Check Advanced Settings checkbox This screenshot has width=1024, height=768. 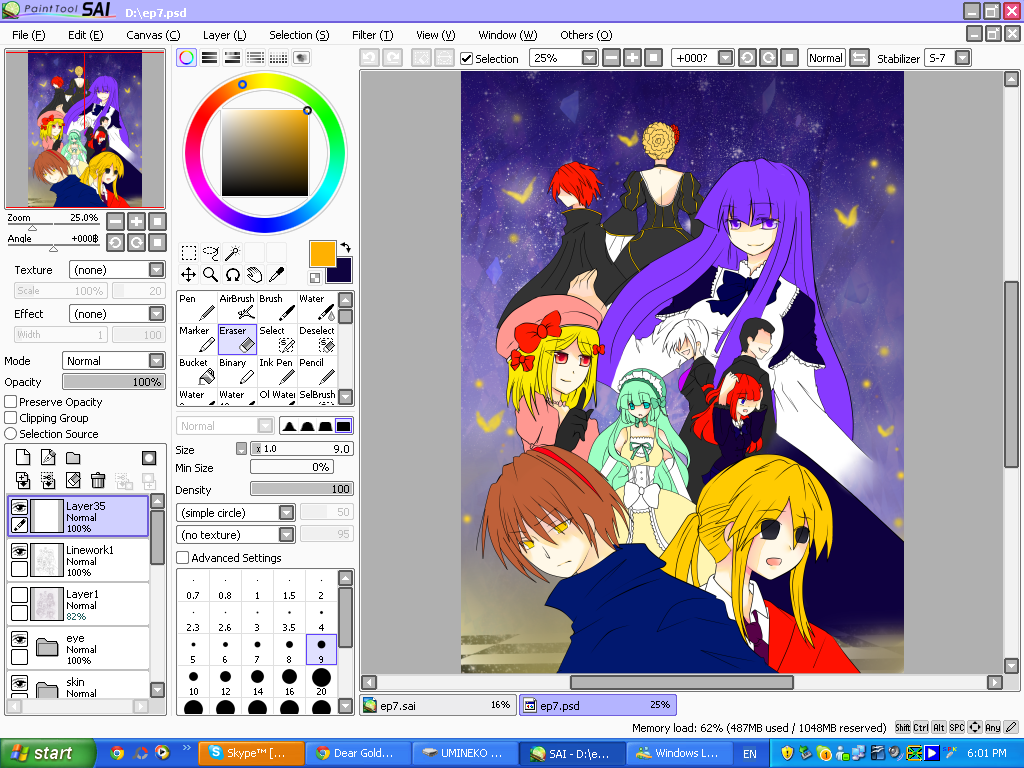183,558
